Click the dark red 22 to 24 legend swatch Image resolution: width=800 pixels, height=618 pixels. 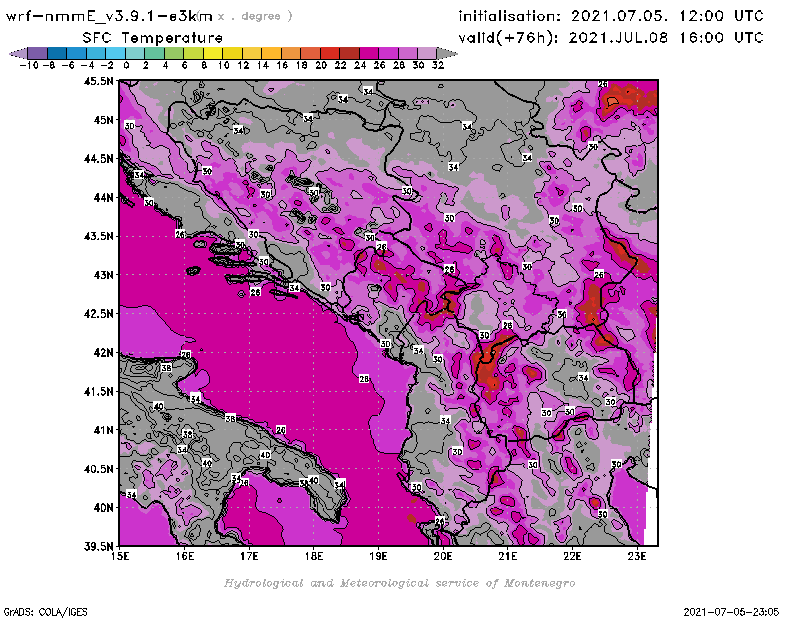click(349, 53)
